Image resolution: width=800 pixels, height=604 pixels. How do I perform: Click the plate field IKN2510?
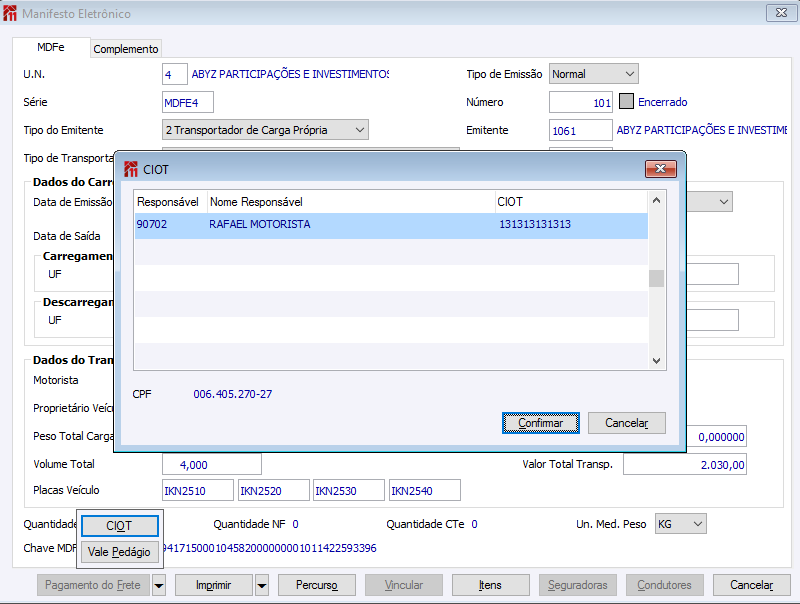198,491
